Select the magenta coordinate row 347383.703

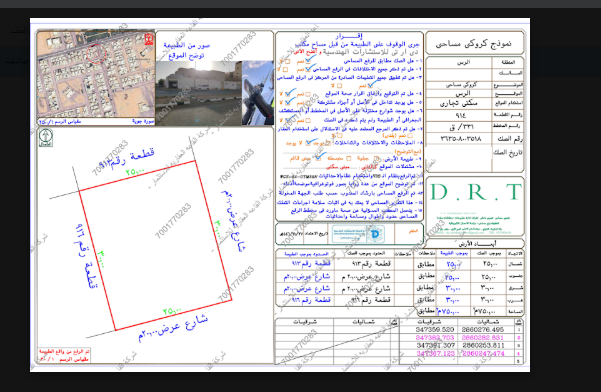click(x=460, y=338)
